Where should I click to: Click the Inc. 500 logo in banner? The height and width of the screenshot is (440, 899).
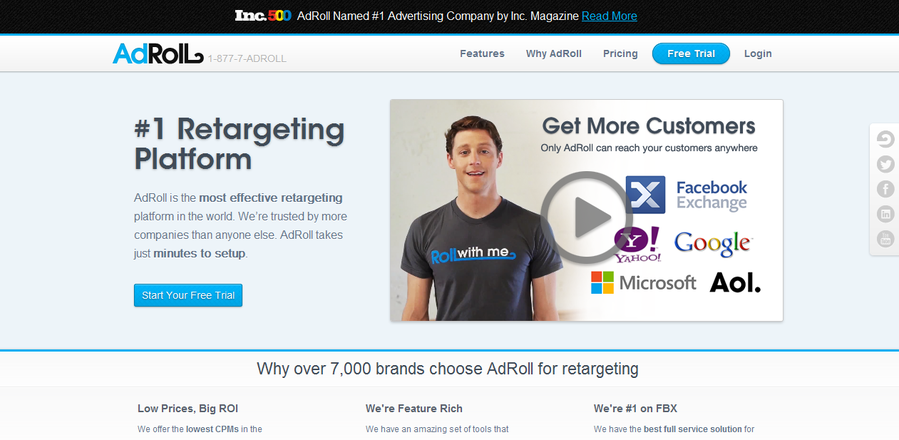click(263, 16)
